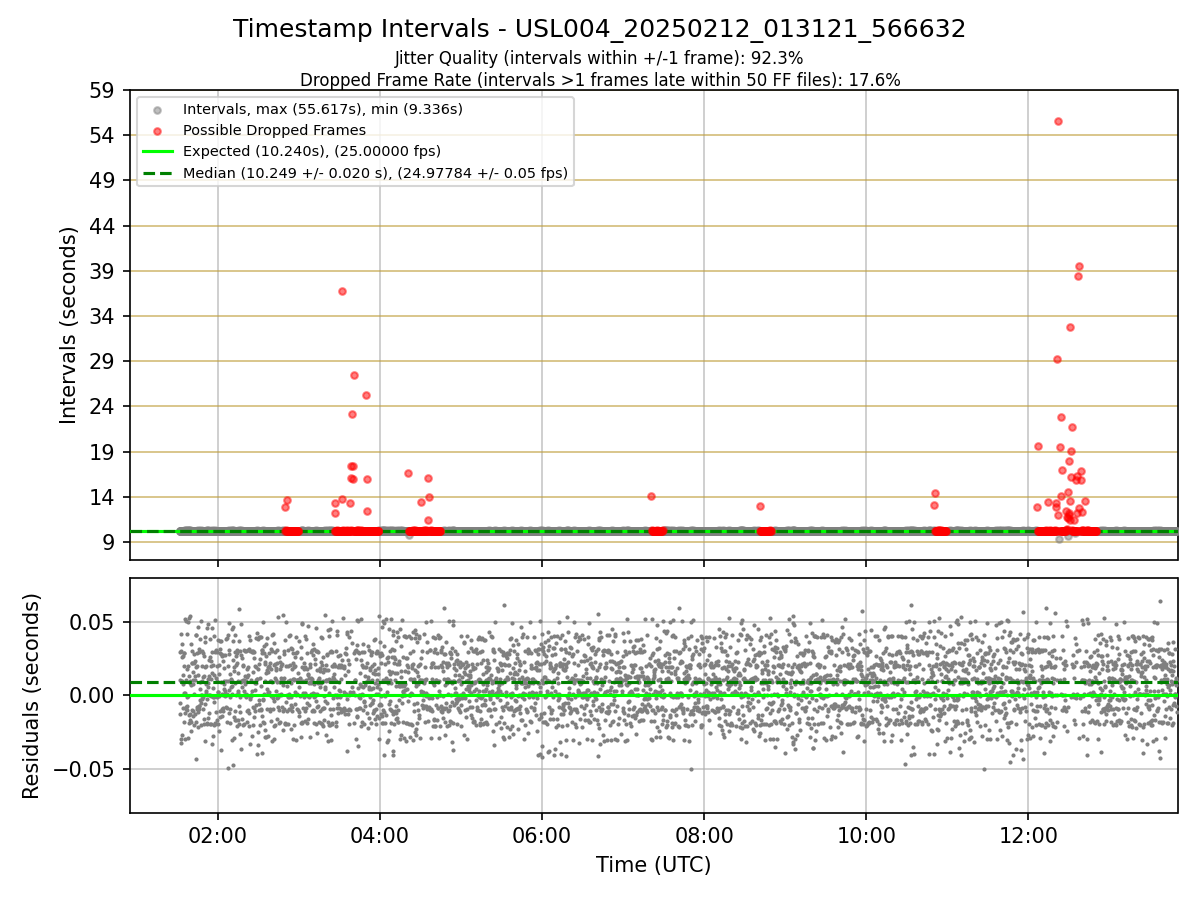Screen dimensions: 1200x900
Task: Click the x-axis tick label "10:00"
Action: click(x=866, y=835)
